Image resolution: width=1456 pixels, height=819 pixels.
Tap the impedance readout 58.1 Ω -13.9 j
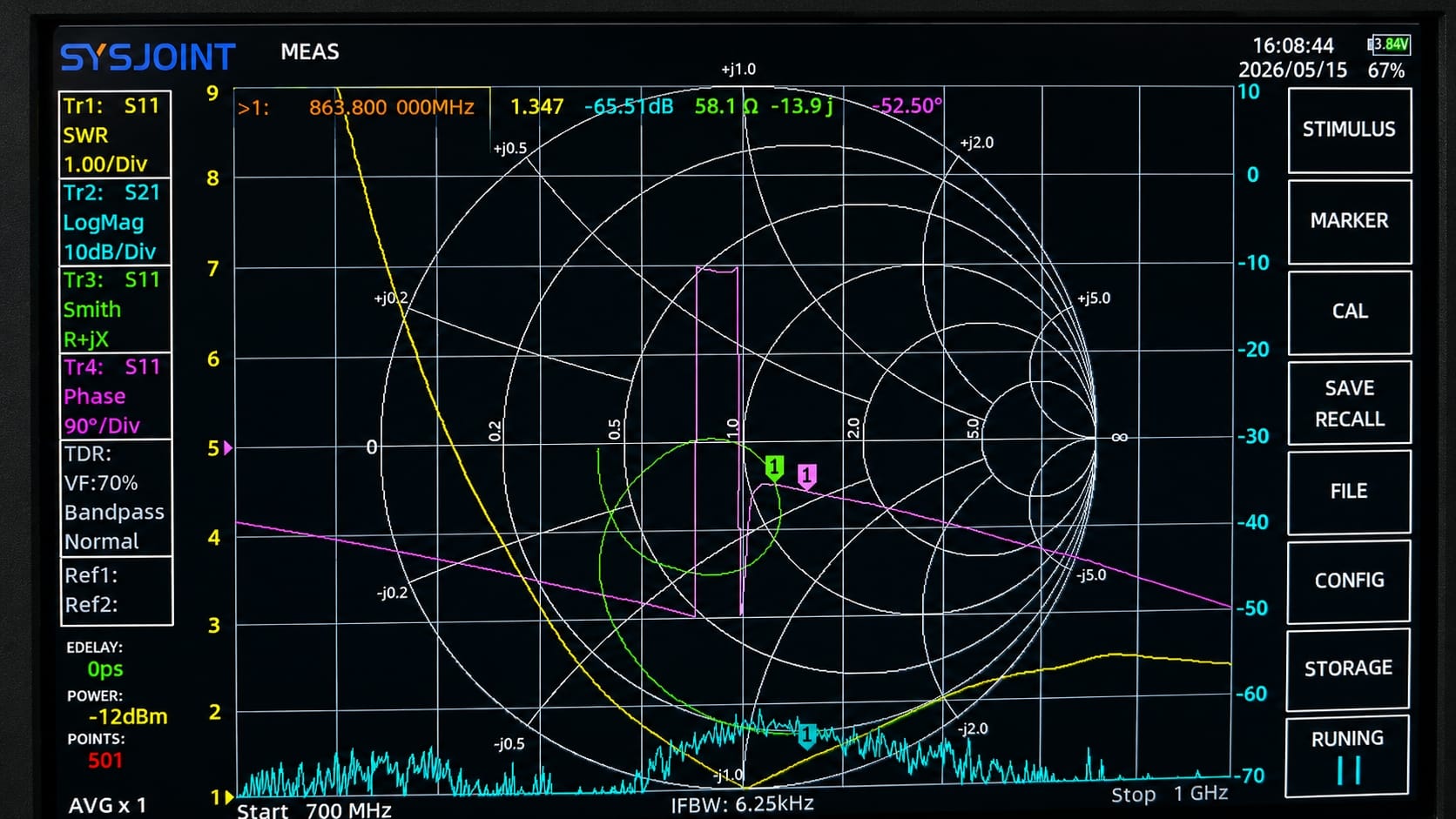(x=764, y=107)
